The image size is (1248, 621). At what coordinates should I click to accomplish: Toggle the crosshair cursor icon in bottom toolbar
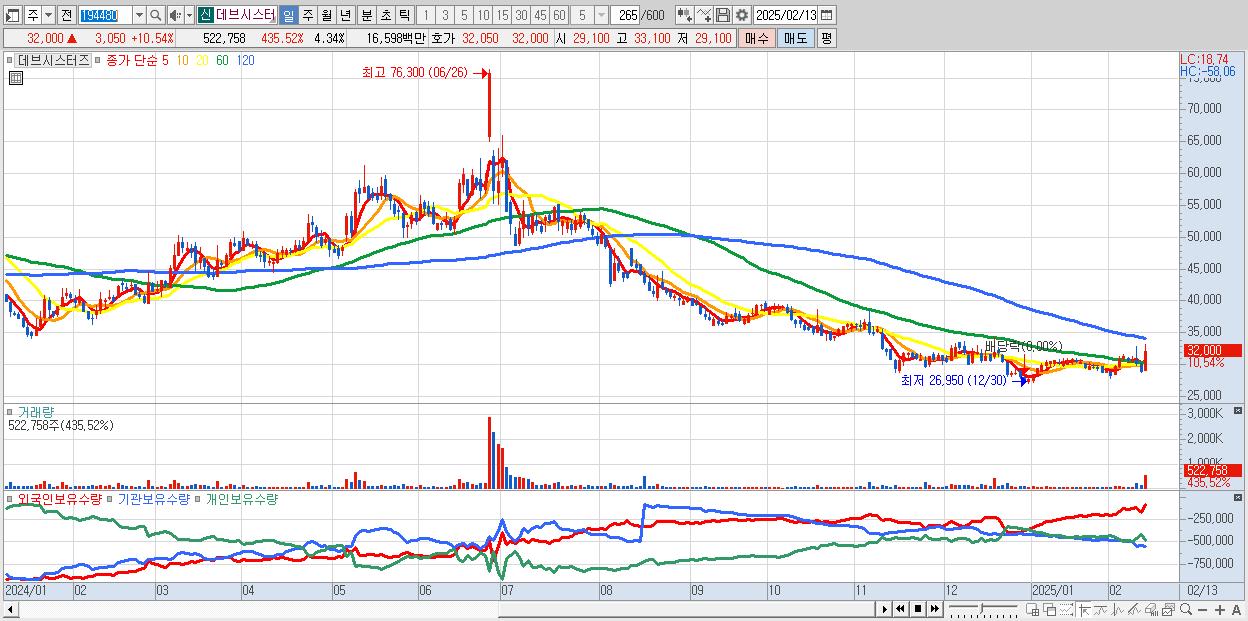pos(1084,609)
